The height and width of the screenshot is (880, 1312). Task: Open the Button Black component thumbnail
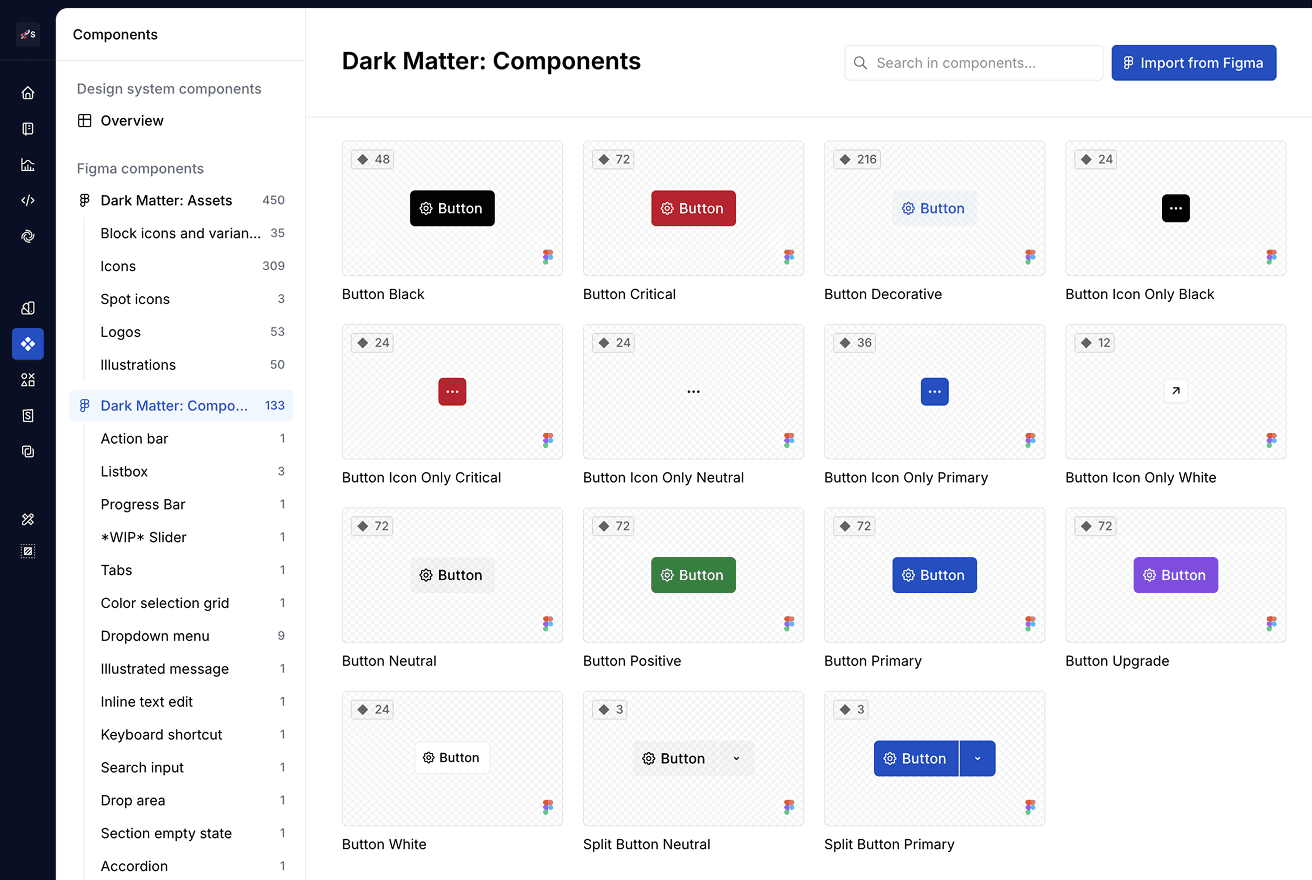[452, 208]
